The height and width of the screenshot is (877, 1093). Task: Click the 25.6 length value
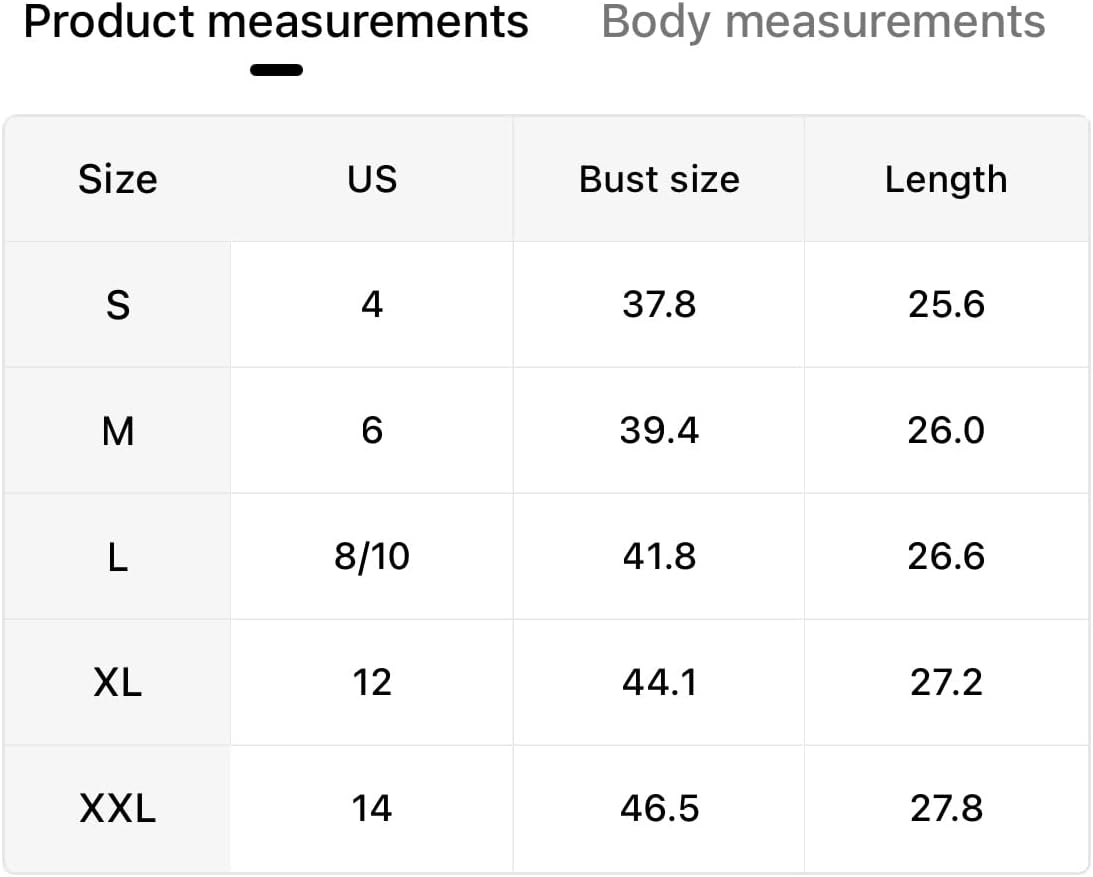coord(946,305)
